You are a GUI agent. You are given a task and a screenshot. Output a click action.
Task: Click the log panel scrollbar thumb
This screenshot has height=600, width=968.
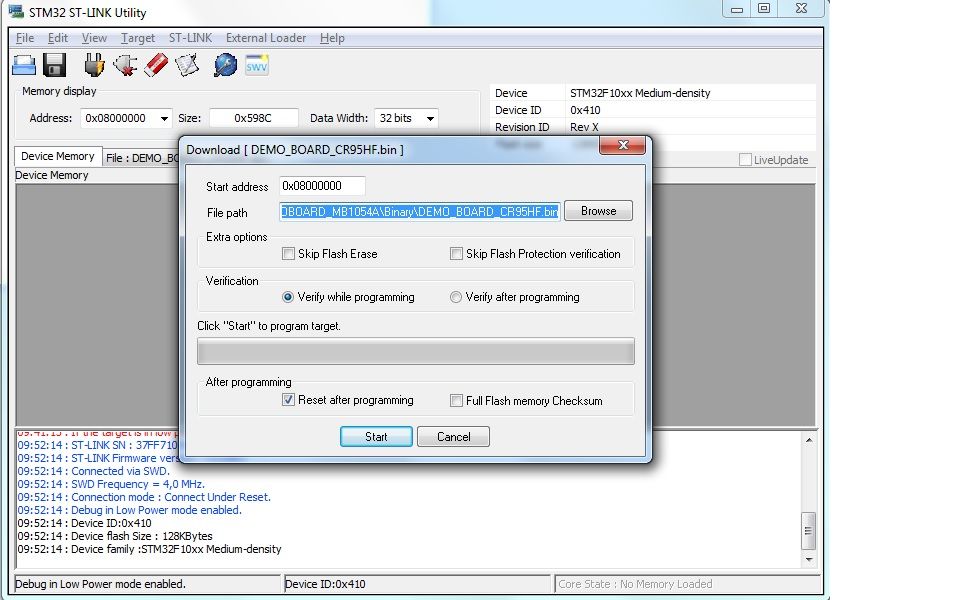[809, 531]
